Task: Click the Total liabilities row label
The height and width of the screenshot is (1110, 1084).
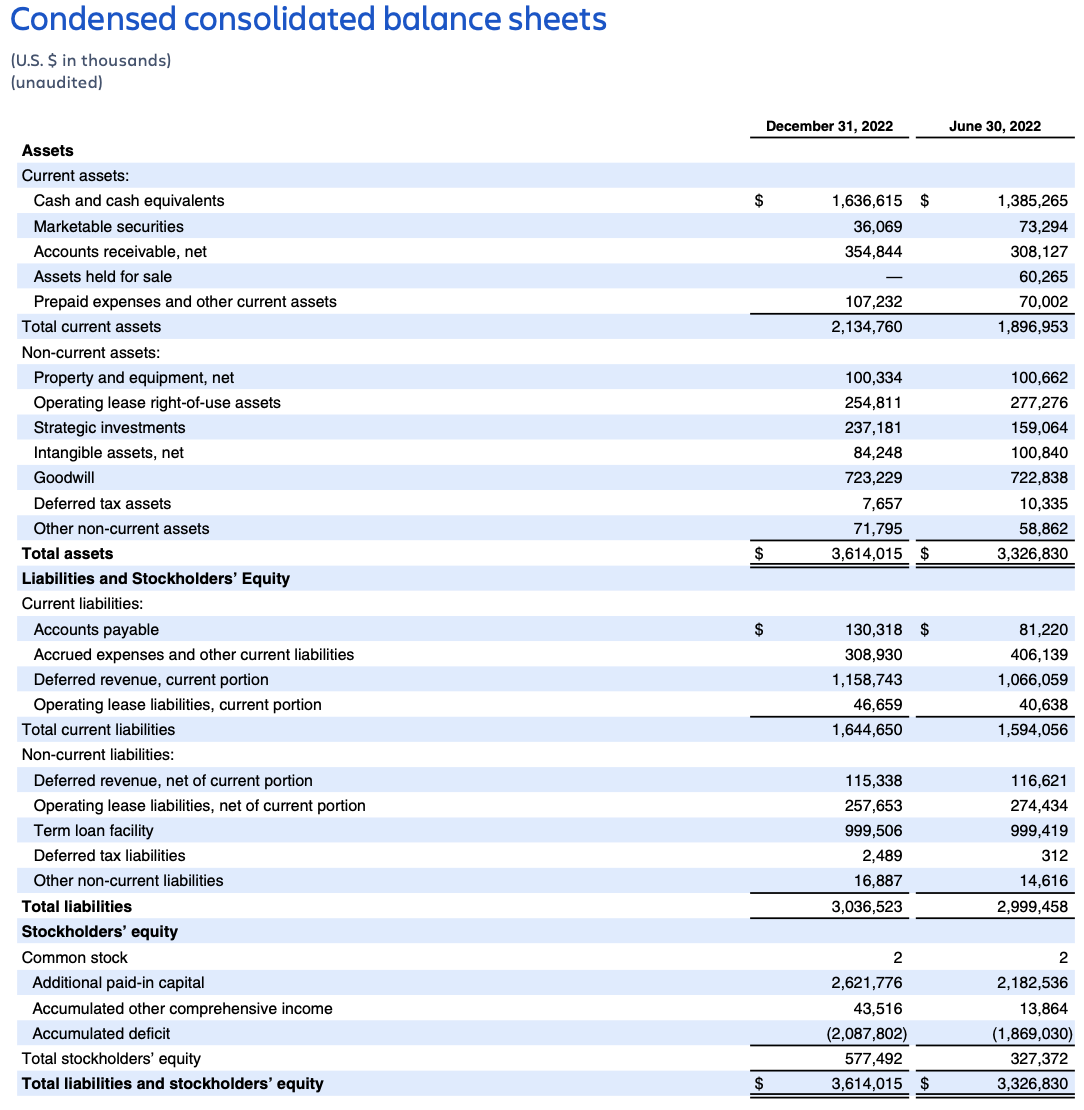Action: [x=77, y=907]
